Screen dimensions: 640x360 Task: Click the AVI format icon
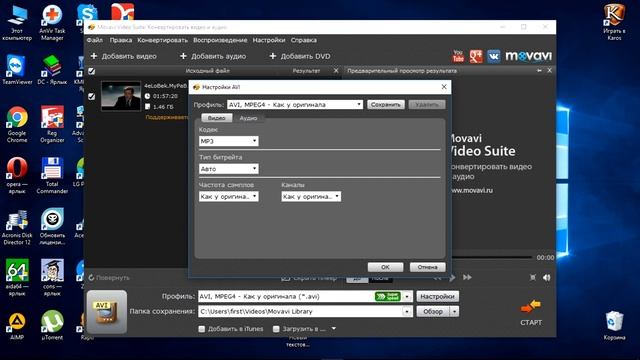pyautogui.click(x=107, y=312)
